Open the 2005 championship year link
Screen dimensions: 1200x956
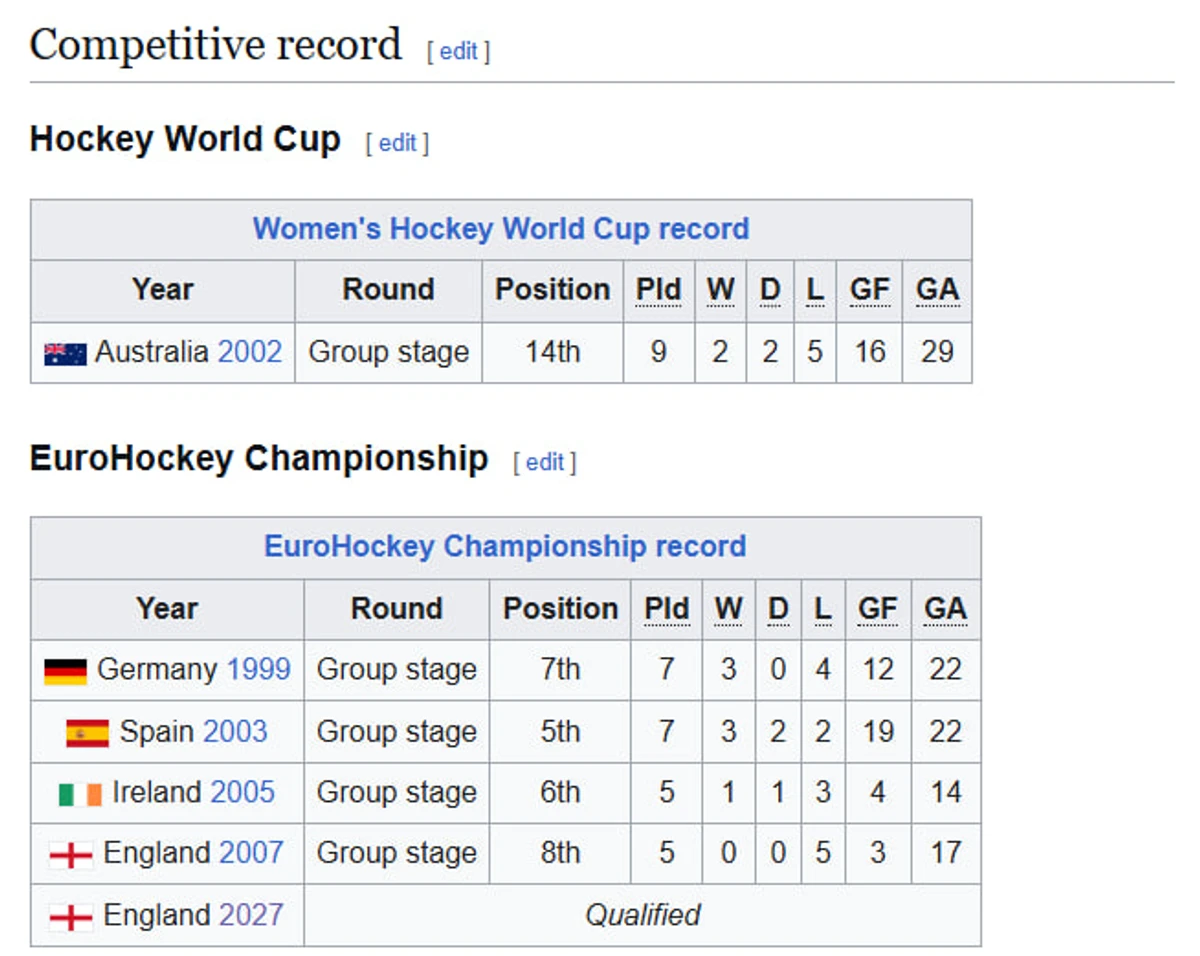point(242,792)
